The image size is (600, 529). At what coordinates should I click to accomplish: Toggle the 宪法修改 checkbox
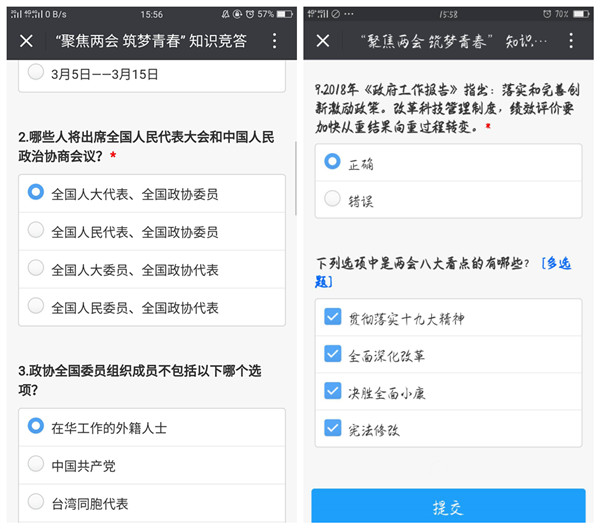click(x=333, y=428)
